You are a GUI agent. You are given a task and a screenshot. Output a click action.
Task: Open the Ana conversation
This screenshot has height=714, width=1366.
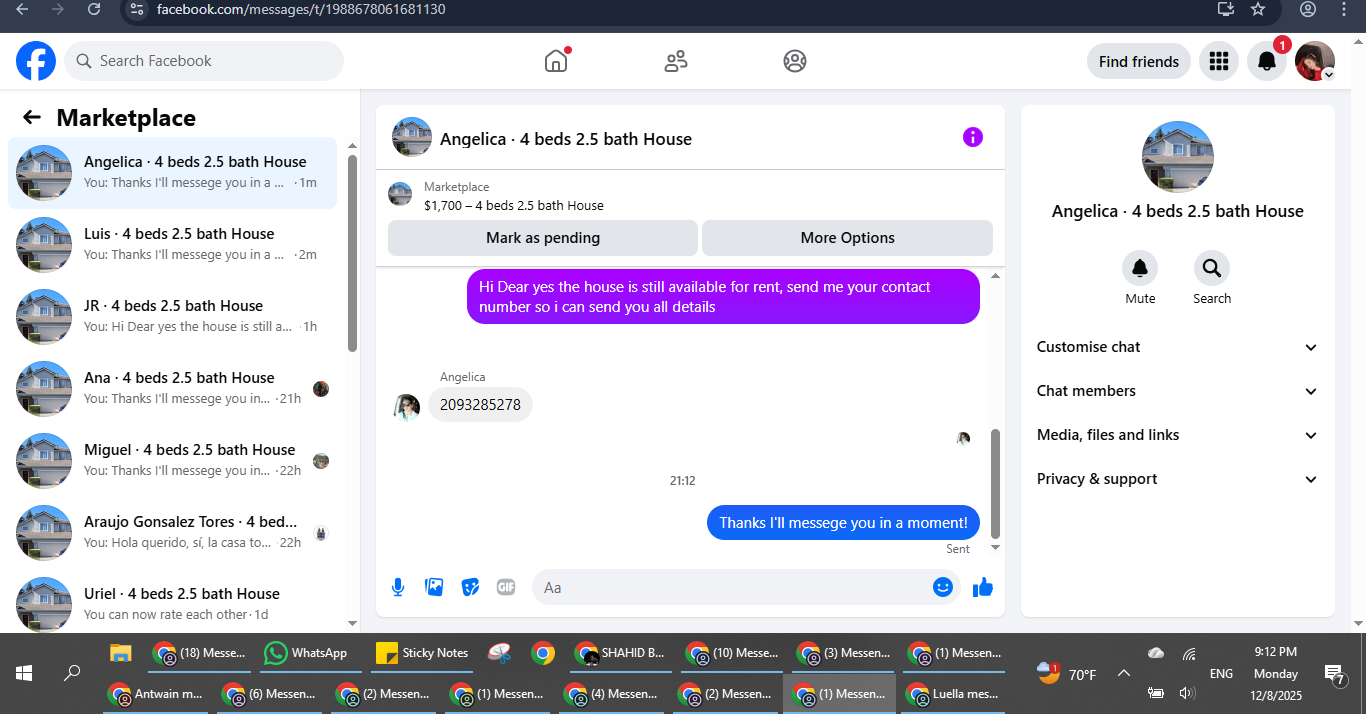(172, 388)
